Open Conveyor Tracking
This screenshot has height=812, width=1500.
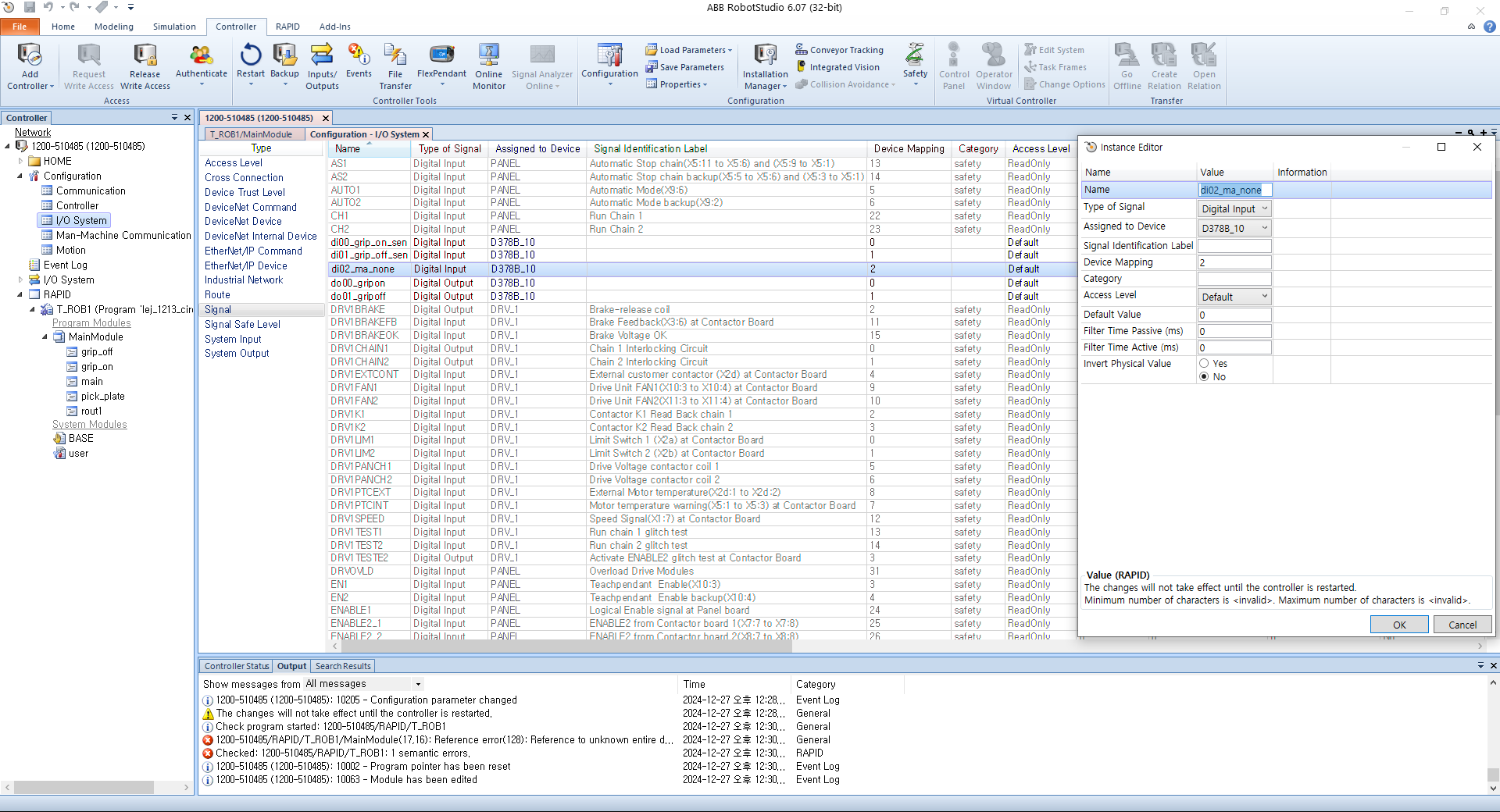click(839, 50)
